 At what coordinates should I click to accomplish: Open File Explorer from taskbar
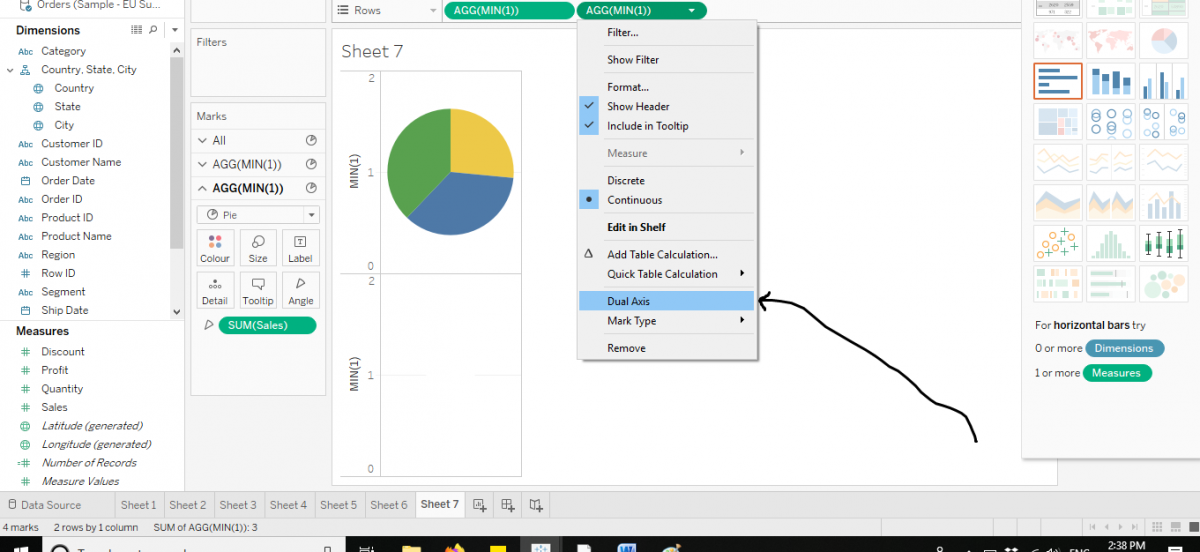(x=411, y=547)
